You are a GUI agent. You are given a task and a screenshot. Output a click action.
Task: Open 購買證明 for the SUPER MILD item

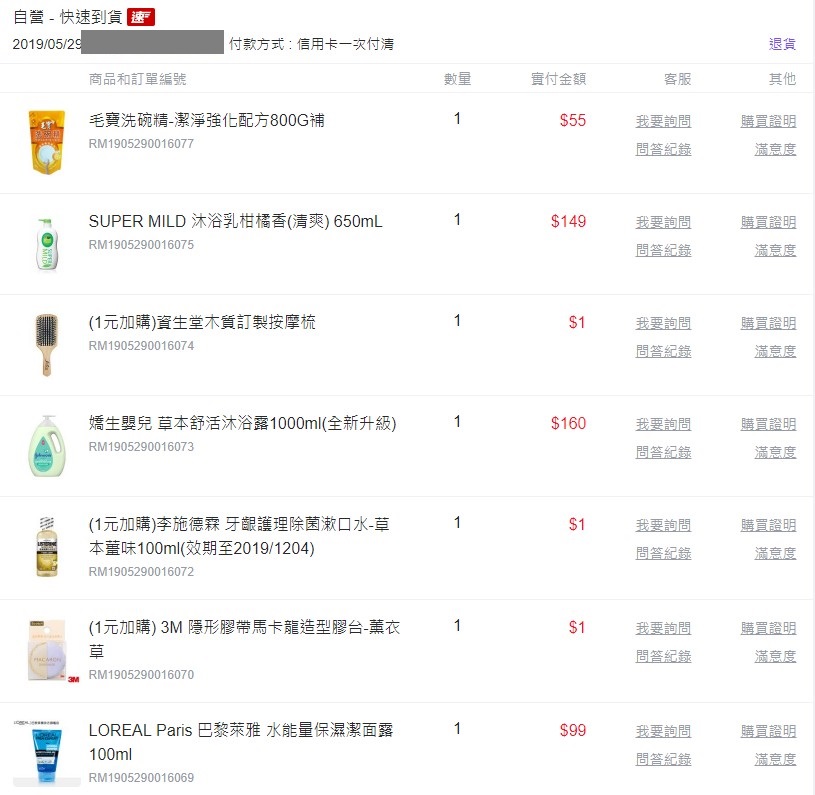click(x=768, y=222)
